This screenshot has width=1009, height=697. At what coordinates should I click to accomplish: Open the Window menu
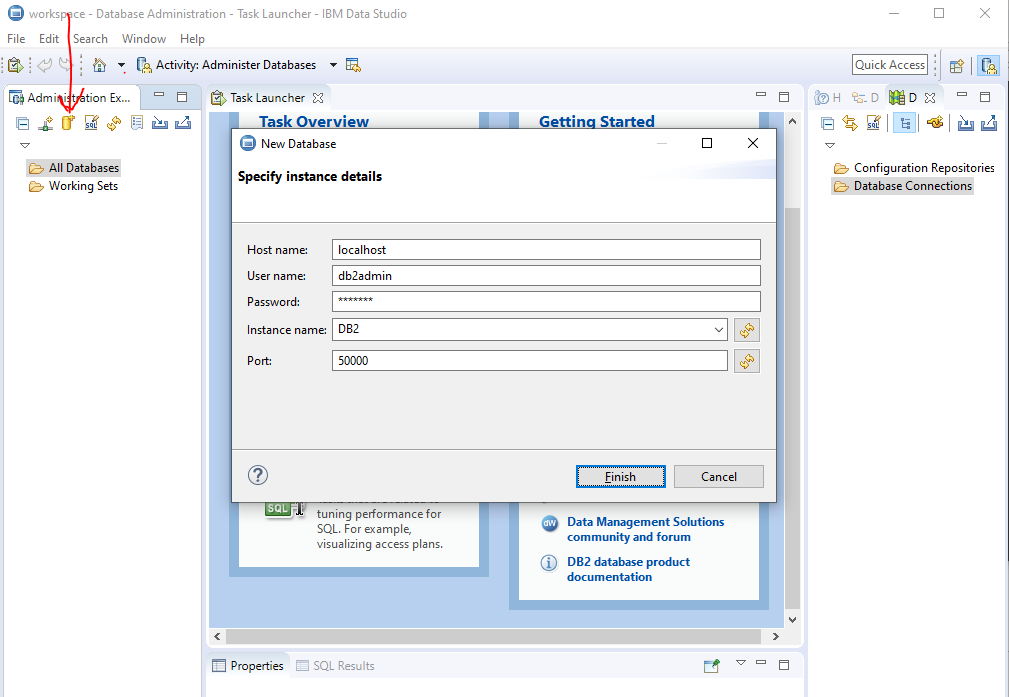click(143, 39)
